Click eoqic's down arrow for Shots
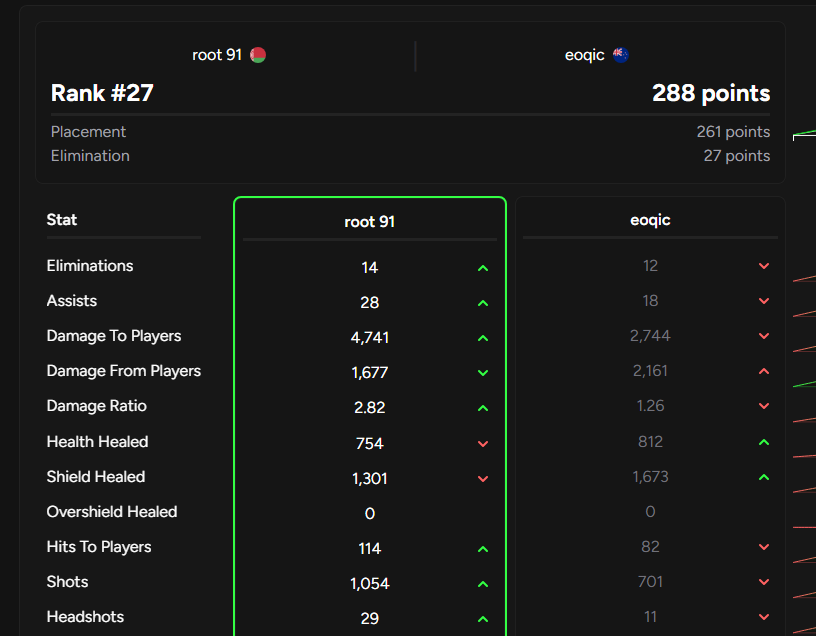This screenshot has width=816, height=636. coord(764,582)
